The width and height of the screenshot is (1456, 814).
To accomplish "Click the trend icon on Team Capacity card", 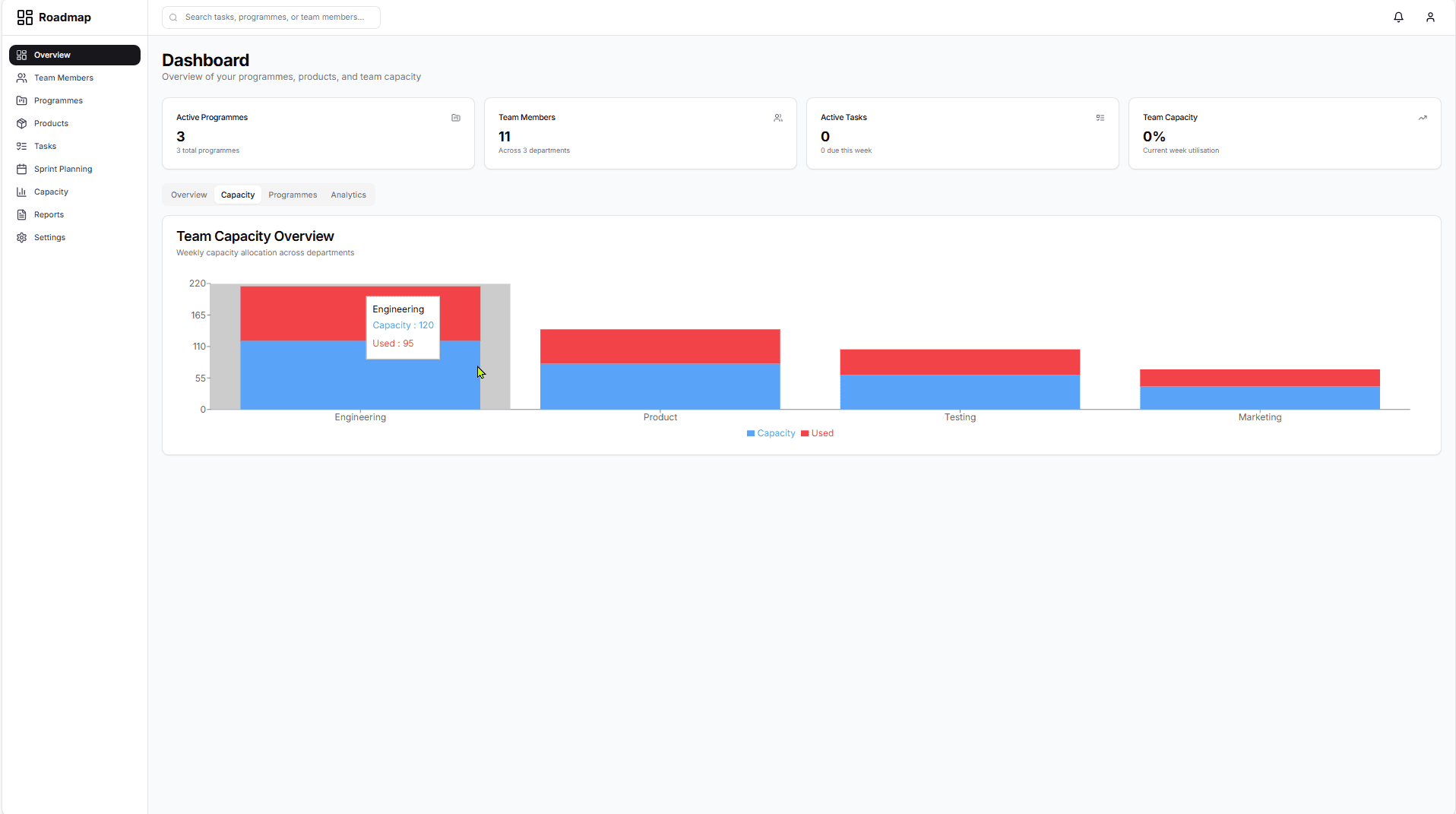I will [x=1423, y=118].
